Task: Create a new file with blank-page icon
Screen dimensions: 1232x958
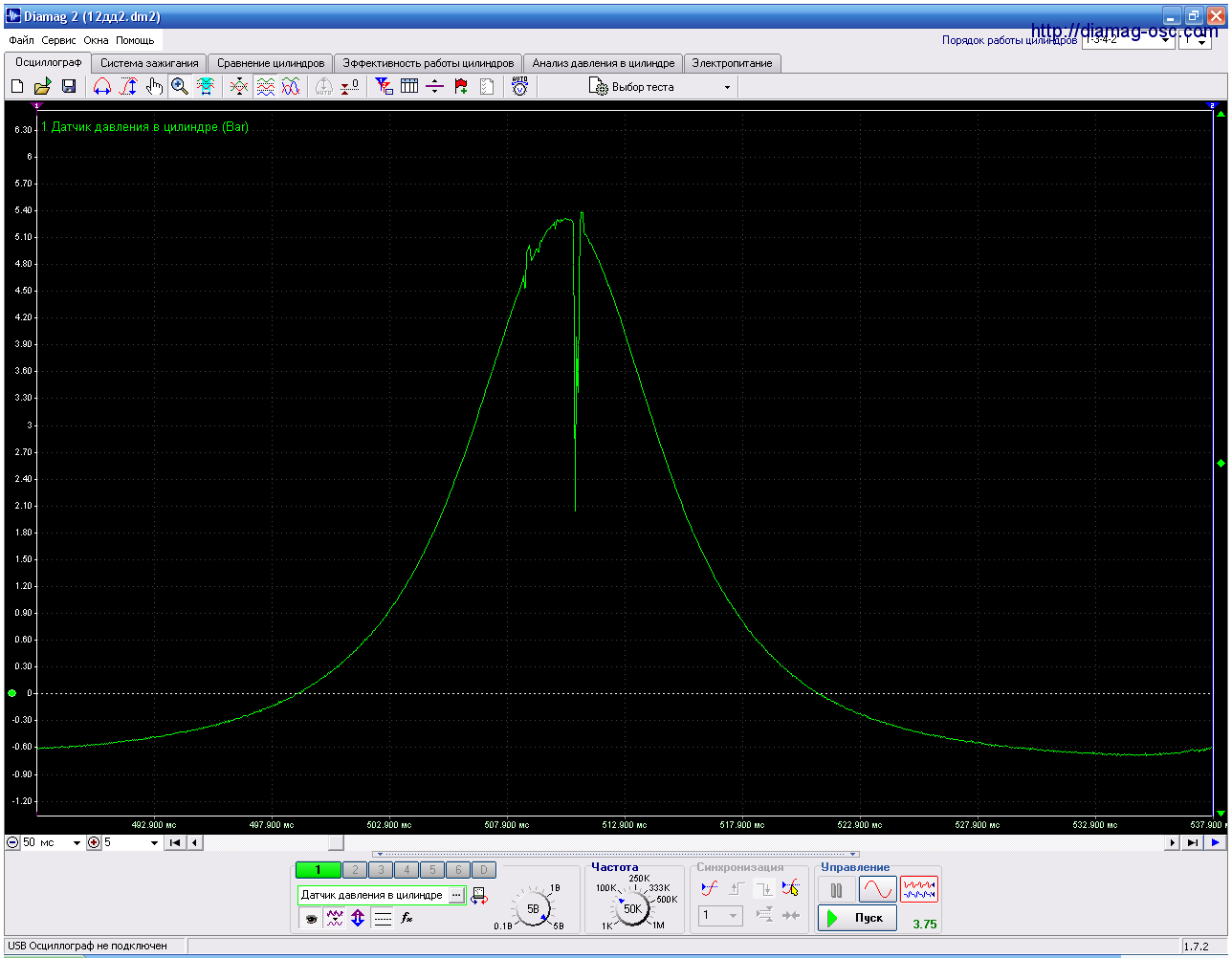Action: coord(17,87)
